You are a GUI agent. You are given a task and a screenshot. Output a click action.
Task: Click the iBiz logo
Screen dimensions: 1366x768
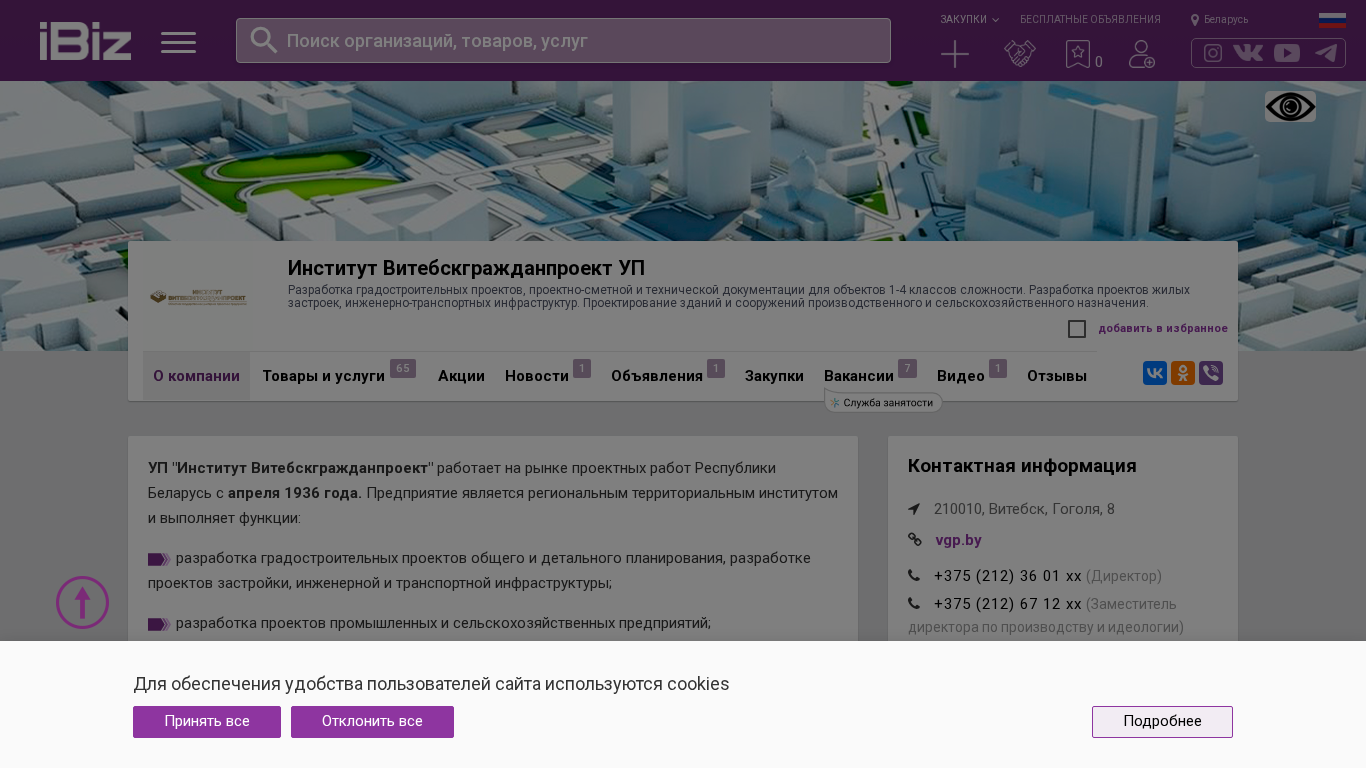(85, 41)
